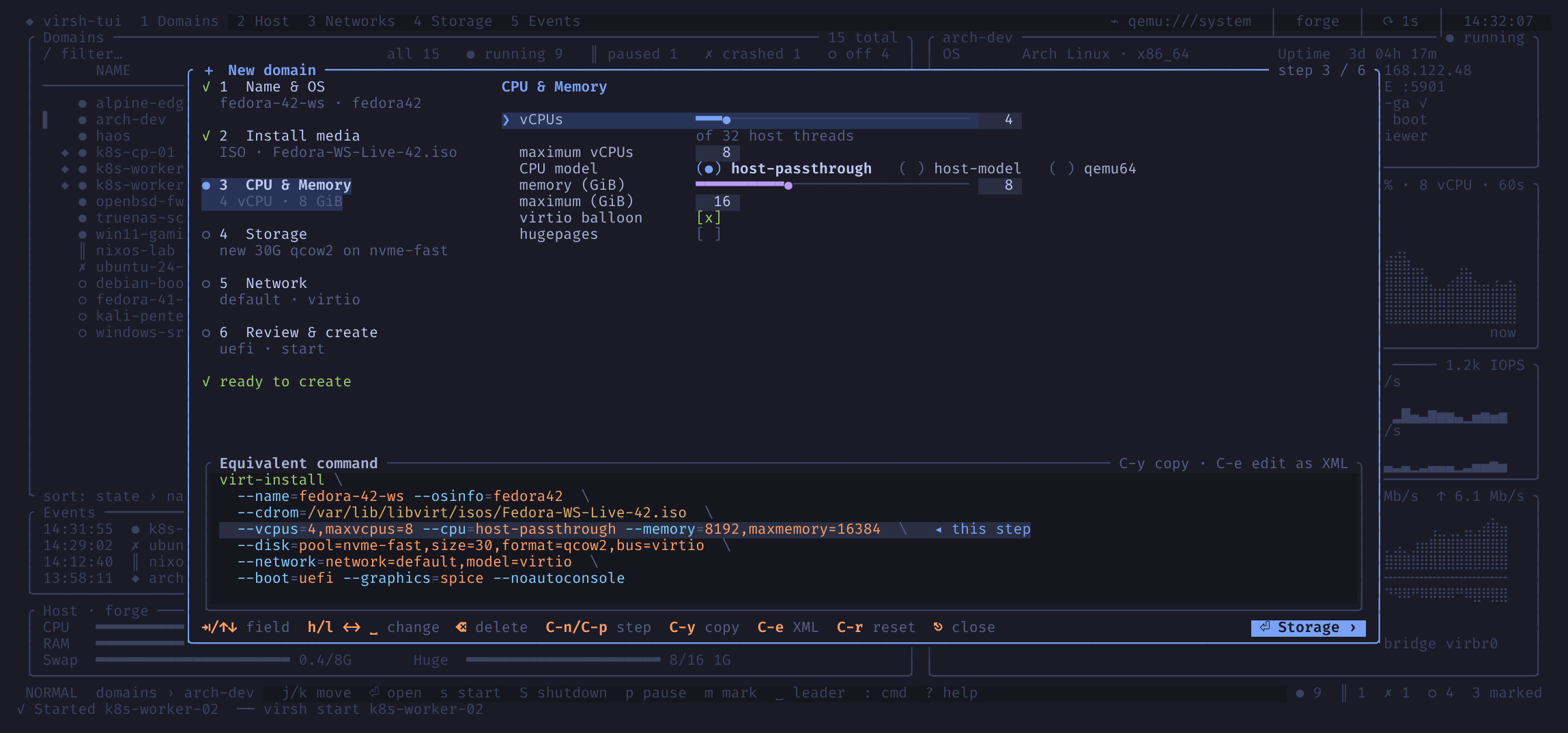The image size is (1568, 733).
Task: Show all 15 domains
Action: point(413,54)
